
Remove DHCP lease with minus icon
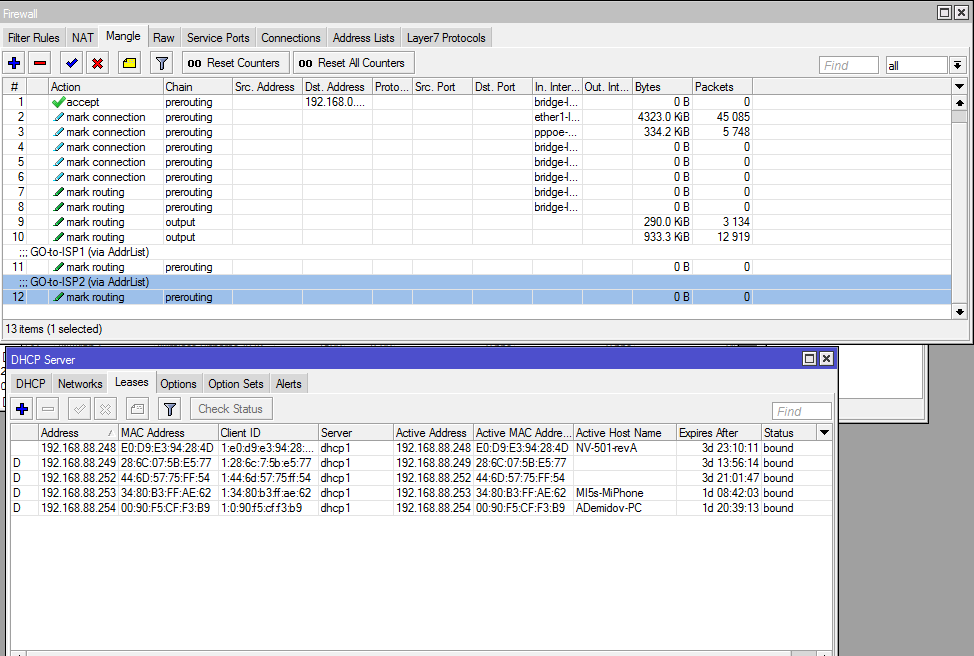(48, 409)
